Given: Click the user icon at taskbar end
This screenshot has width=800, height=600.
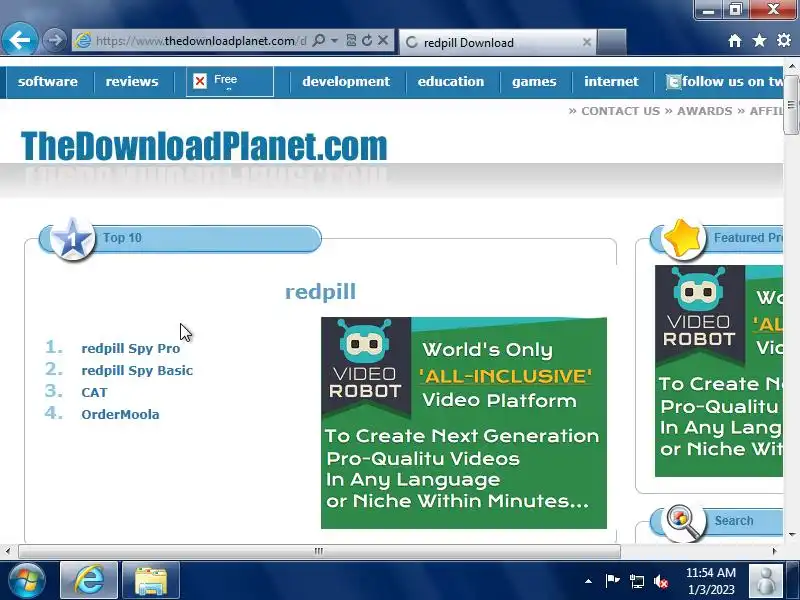Looking at the screenshot, I should pos(765,581).
